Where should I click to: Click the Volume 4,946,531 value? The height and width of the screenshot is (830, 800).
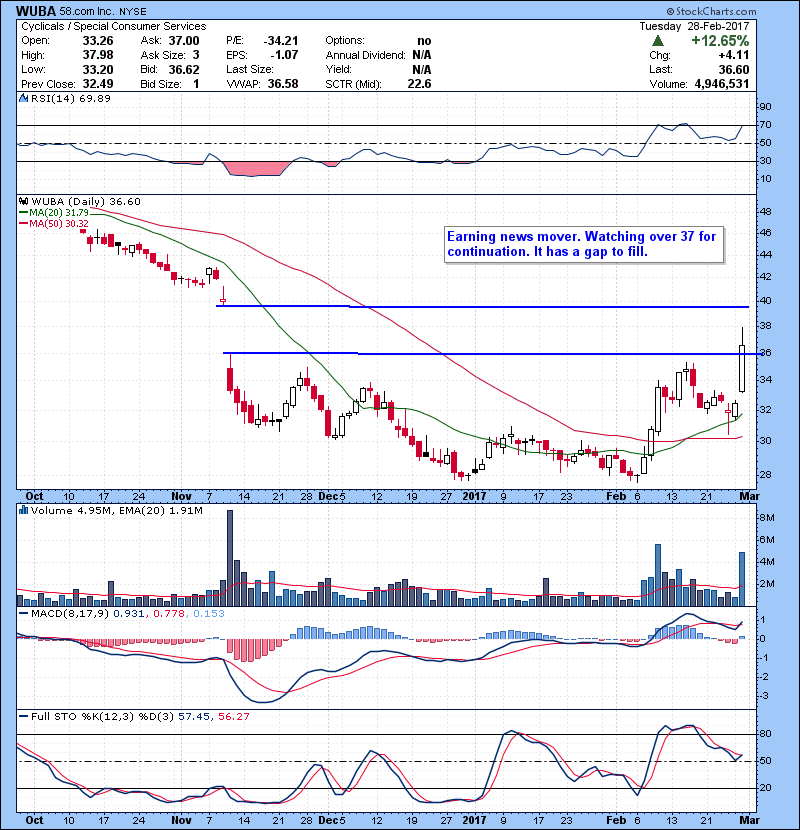pos(722,84)
